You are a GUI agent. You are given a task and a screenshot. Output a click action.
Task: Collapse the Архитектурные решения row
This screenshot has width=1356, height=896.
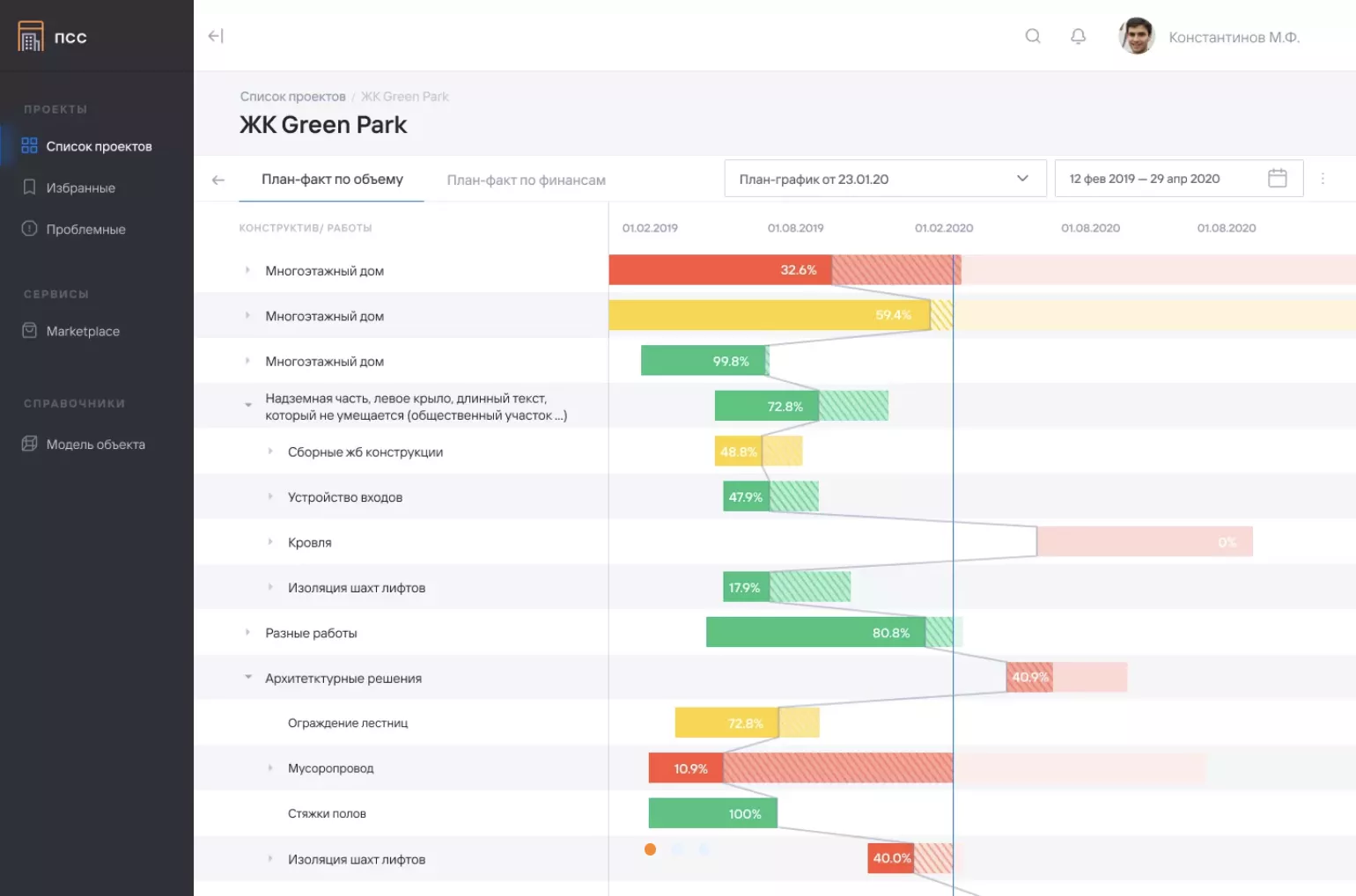tap(248, 678)
